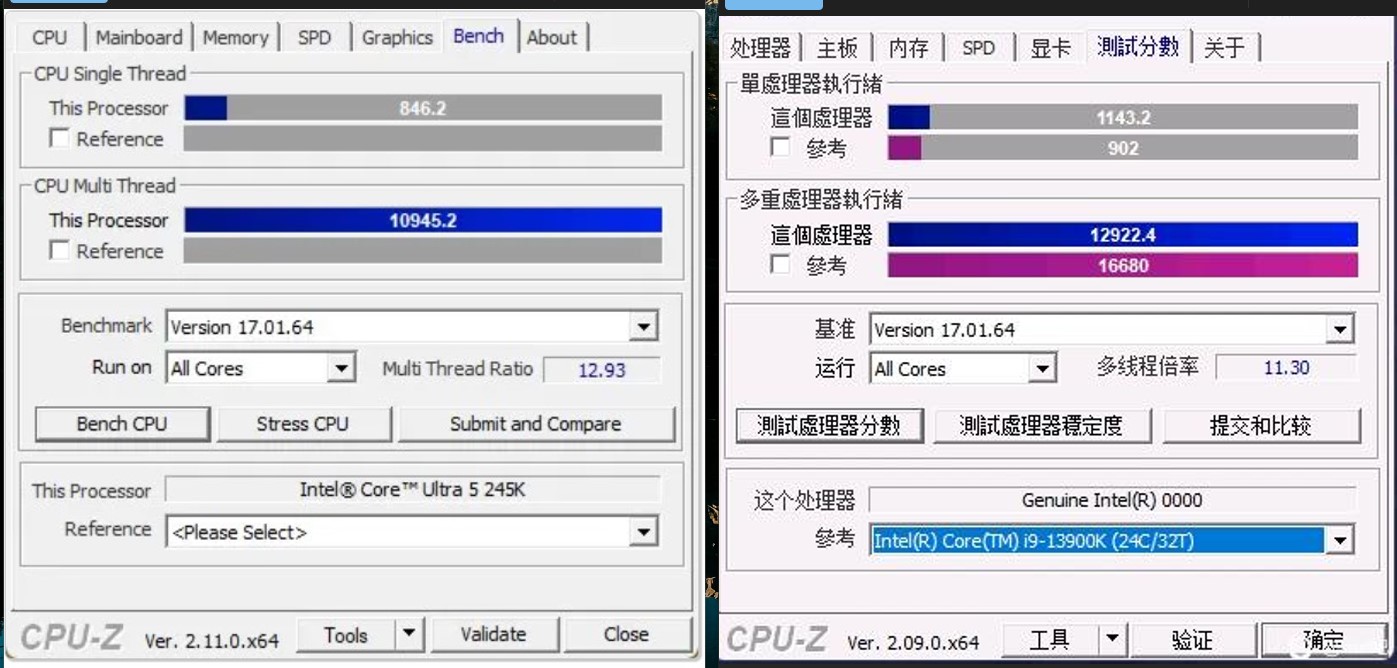Click the 10945.2 multi thread score bar

pyautogui.click(x=423, y=220)
